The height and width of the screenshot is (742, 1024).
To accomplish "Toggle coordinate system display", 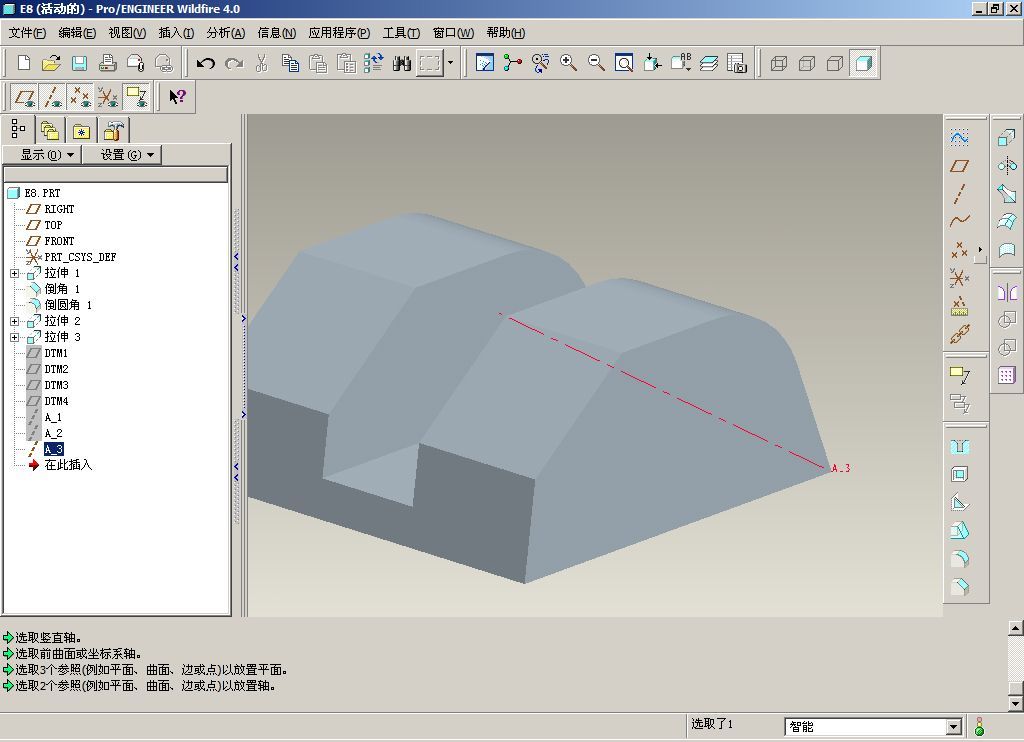I will coord(108,97).
